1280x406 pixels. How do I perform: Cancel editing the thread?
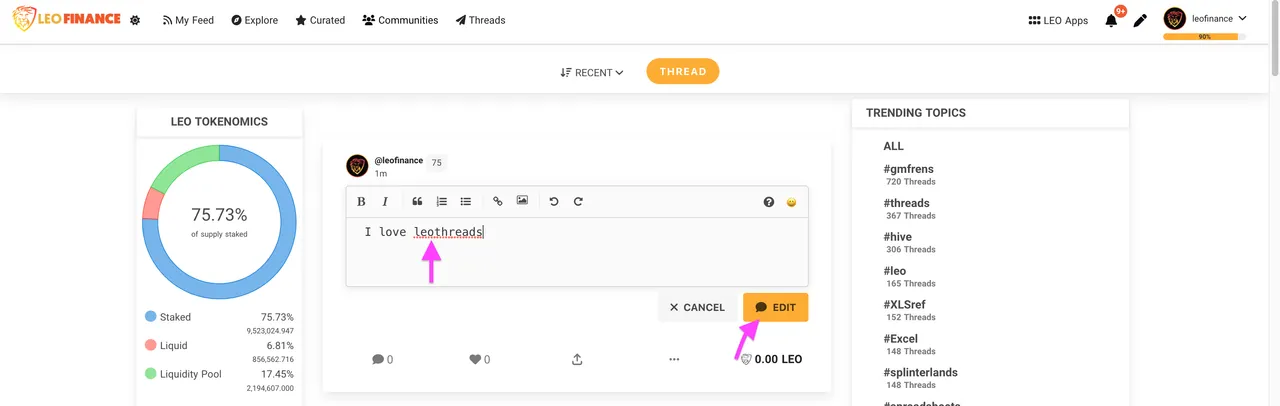tap(697, 307)
